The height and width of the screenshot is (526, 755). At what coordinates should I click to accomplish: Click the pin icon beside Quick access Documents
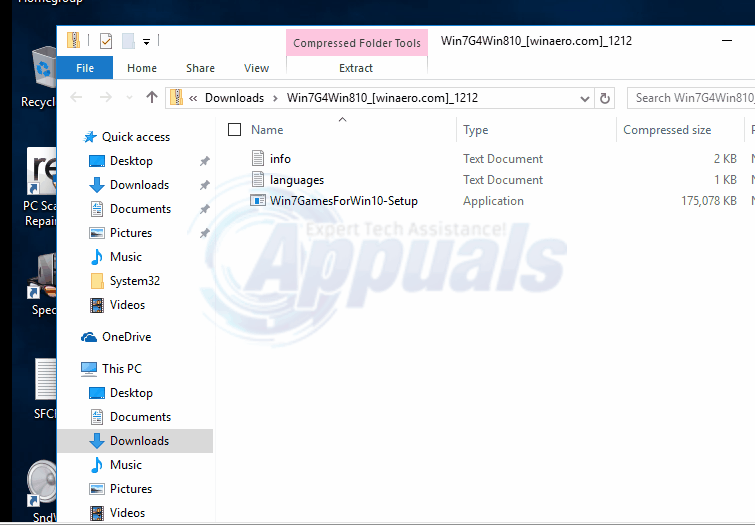[x=205, y=209]
